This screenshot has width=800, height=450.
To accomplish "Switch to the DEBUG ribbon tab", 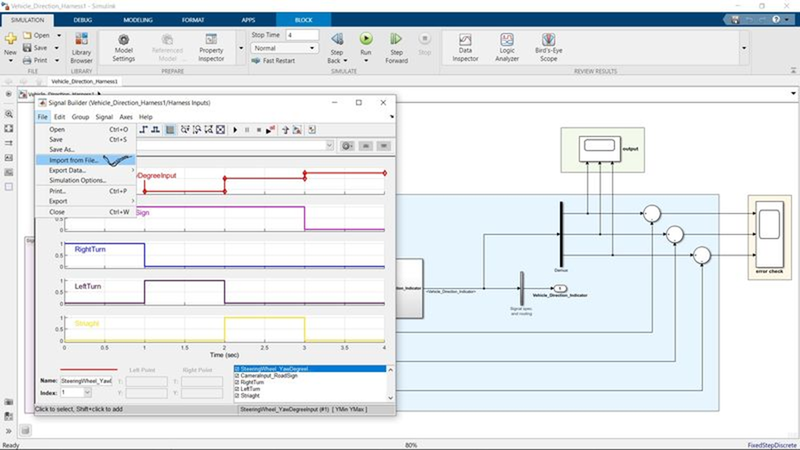I will click(x=83, y=20).
